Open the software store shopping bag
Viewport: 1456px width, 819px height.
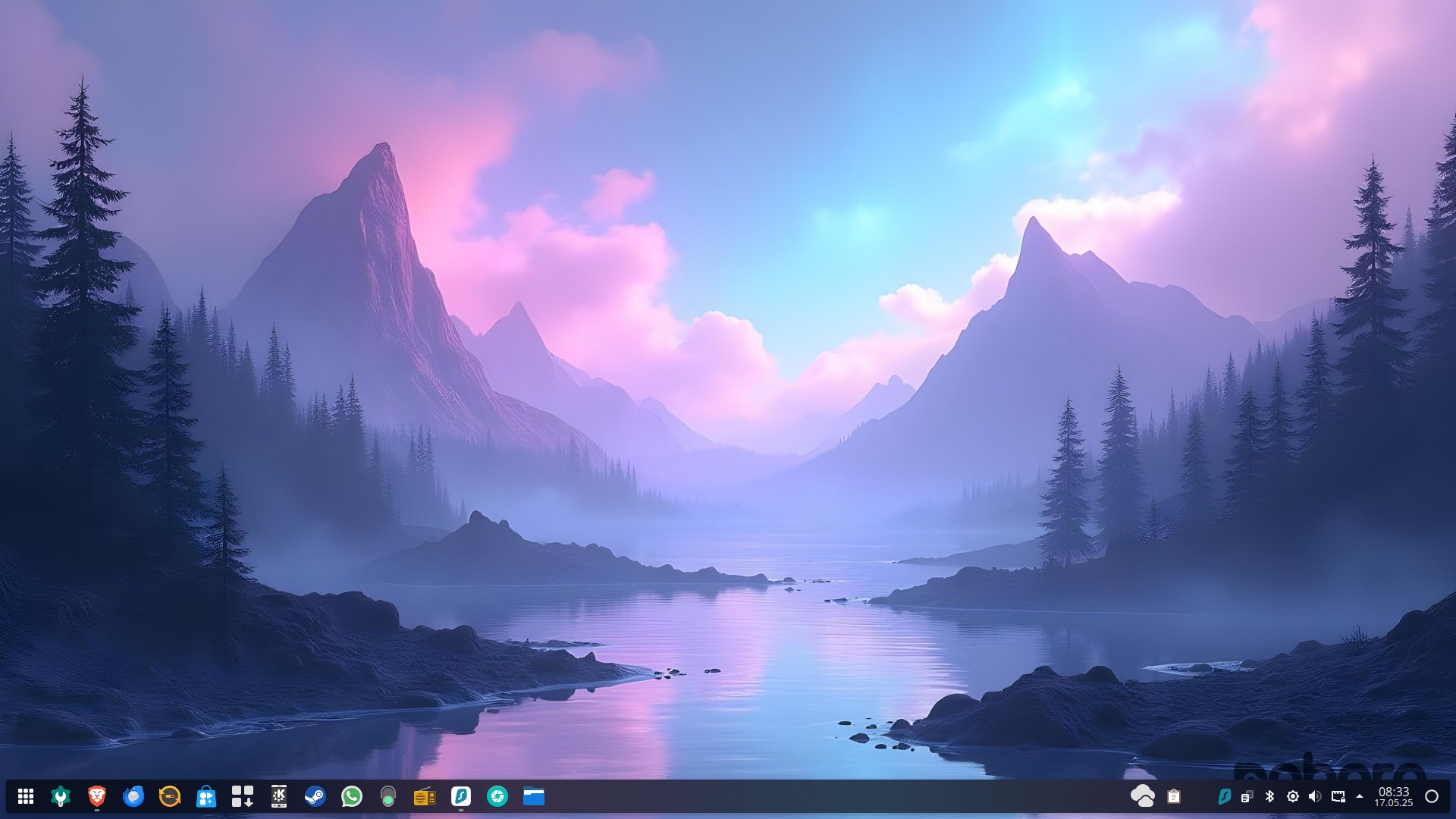coord(206,796)
